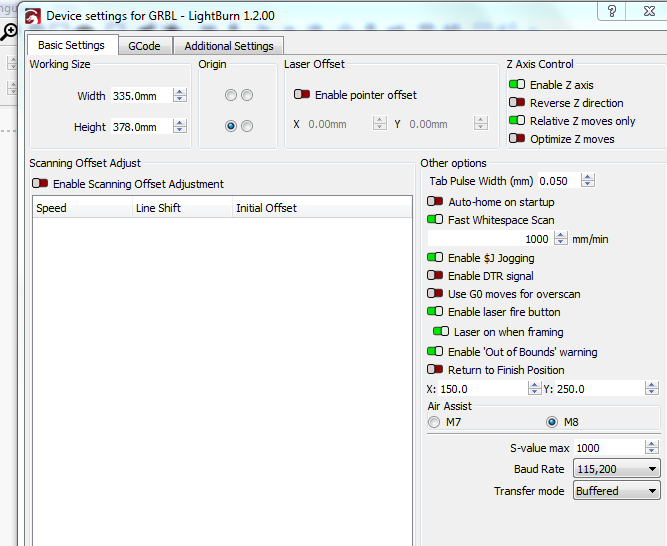Select M8 air assist option
This screenshot has width=667, height=546.
click(552, 422)
